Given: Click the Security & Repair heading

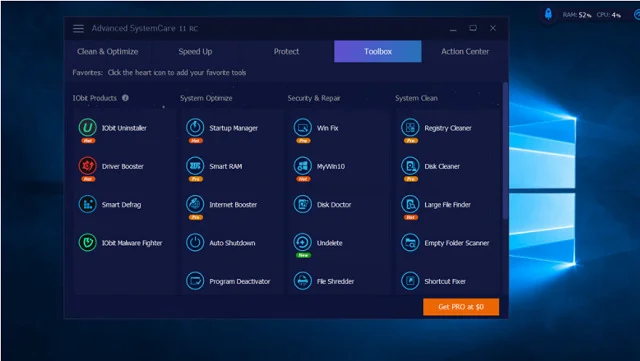Looking at the screenshot, I should click(314, 98).
